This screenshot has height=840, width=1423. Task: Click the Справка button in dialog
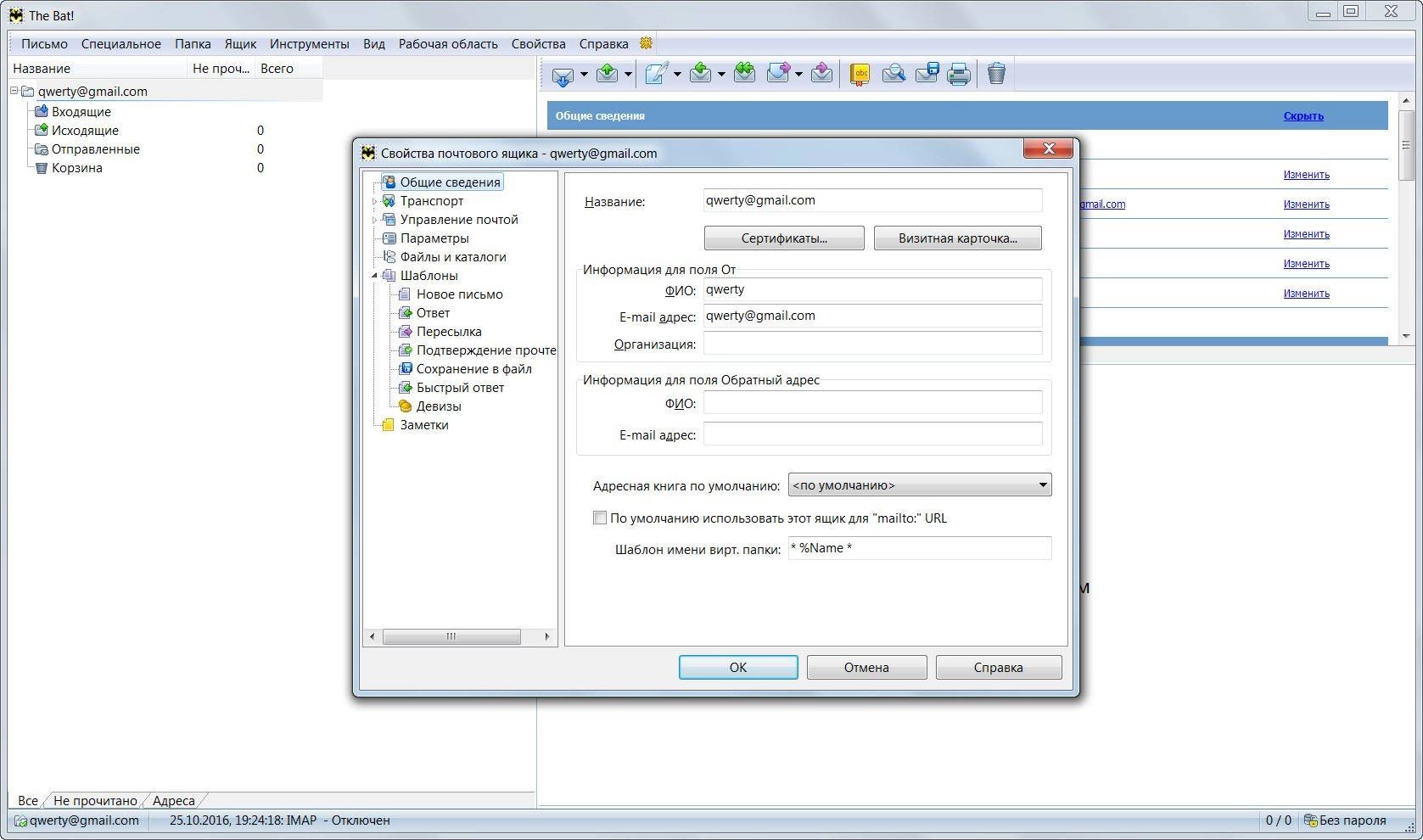[x=999, y=668]
